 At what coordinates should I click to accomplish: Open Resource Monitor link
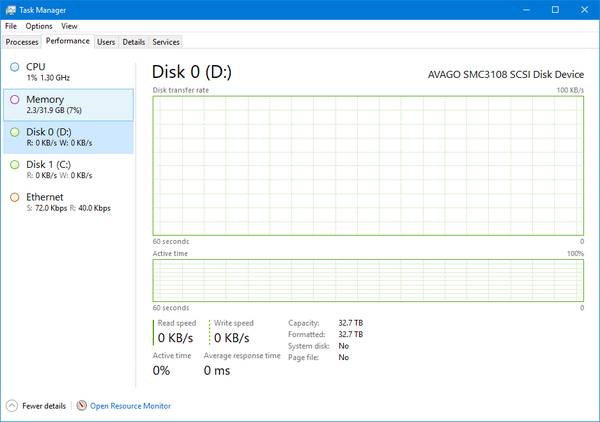[x=131, y=406]
